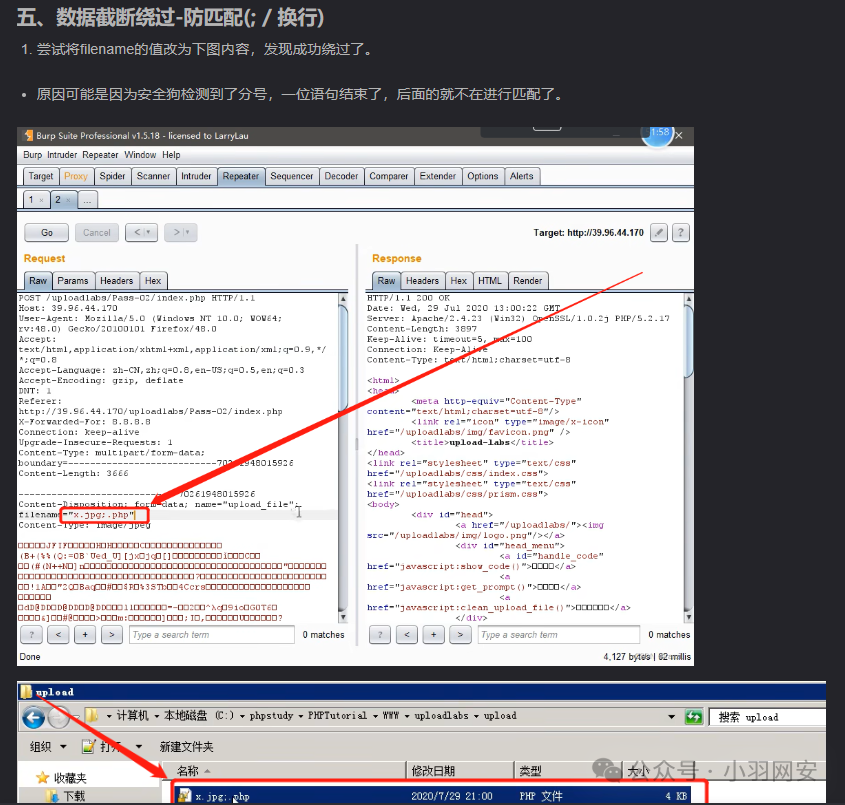Open the Repeater menu in the menu bar
This screenshot has width=845, height=805.
pyautogui.click(x=100, y=155)
